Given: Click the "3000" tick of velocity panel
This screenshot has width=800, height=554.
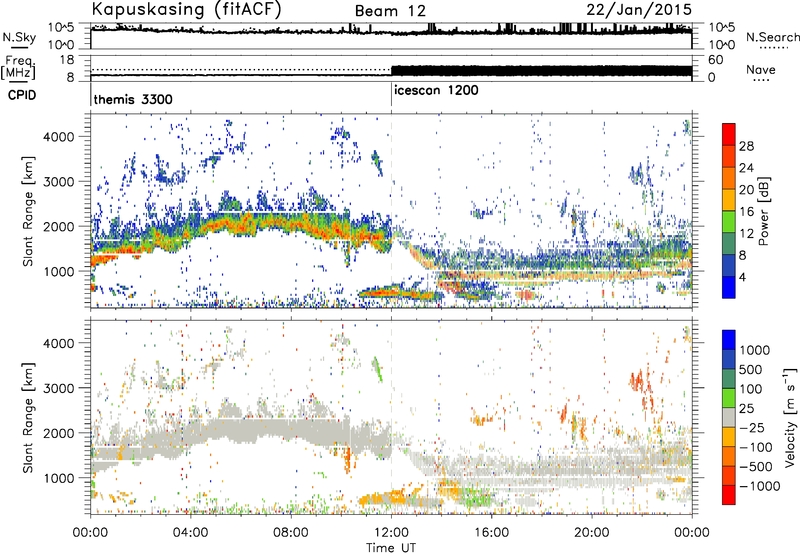Looking at the screenshot, I should 59,388.
